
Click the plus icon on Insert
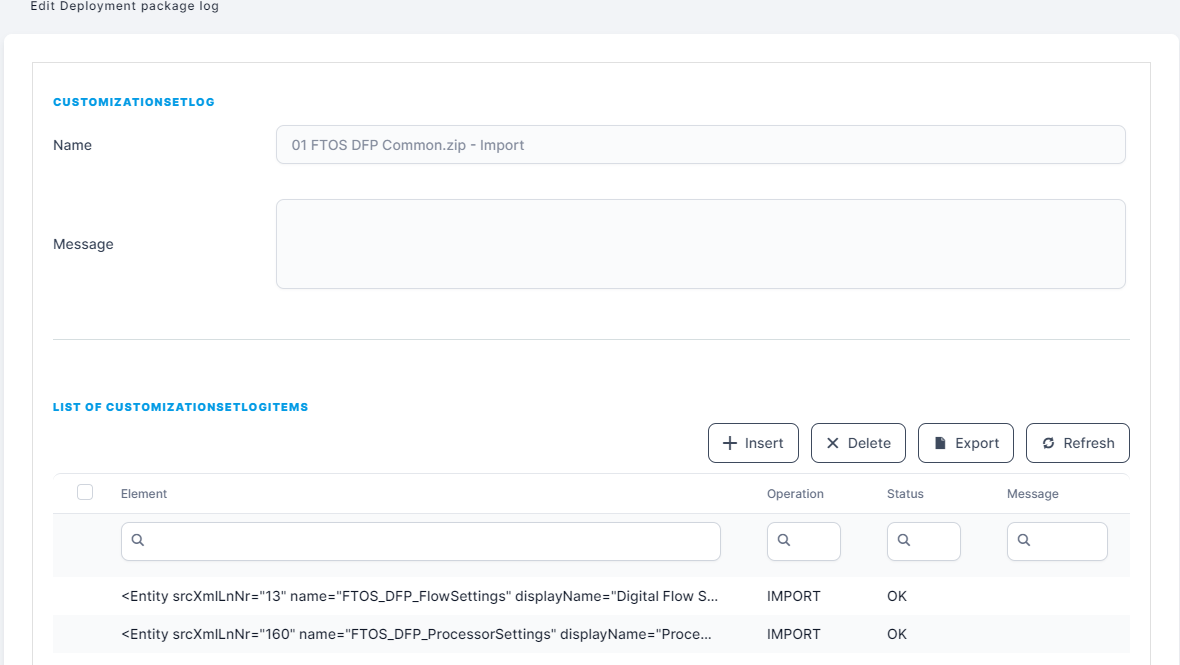click(730, 443)
